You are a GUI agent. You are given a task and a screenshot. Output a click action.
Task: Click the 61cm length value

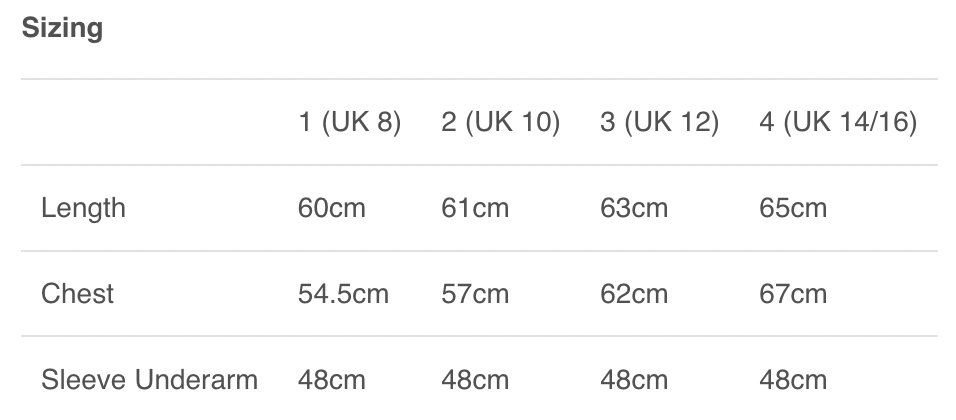coord(474,208)
